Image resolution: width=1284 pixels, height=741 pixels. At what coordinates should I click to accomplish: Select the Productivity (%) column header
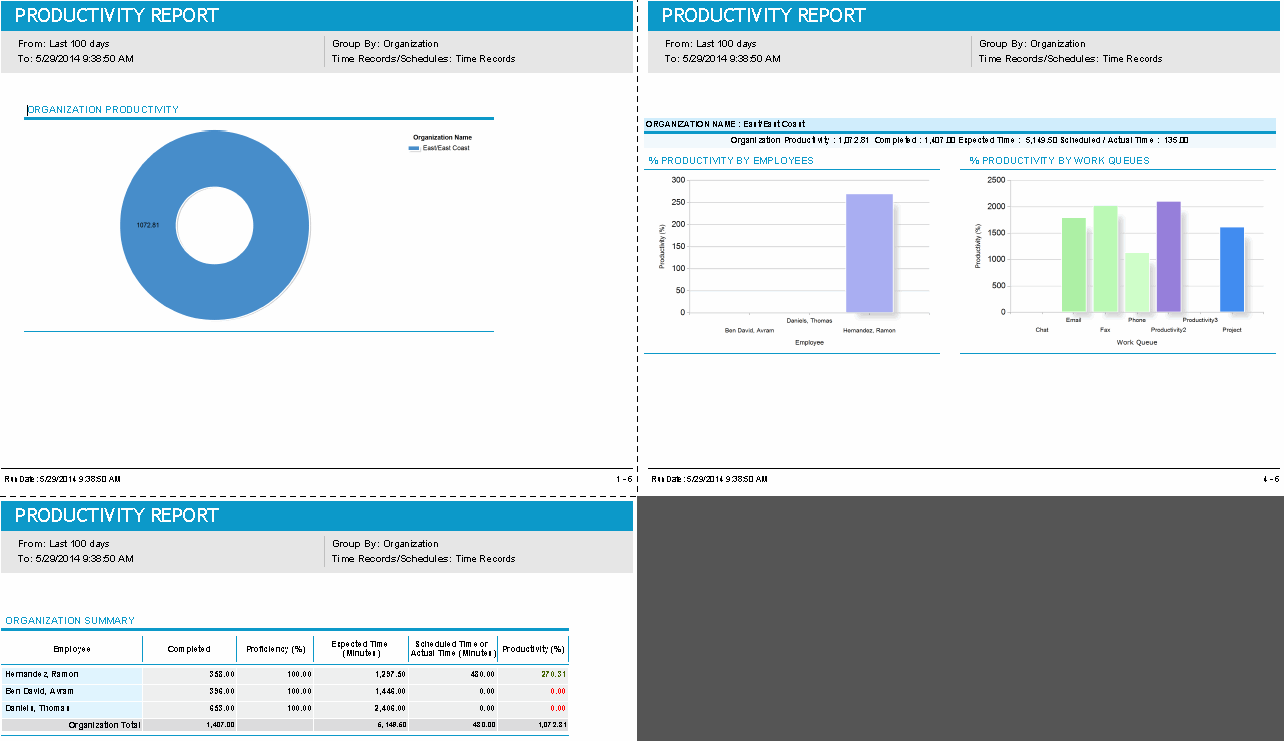534,648
